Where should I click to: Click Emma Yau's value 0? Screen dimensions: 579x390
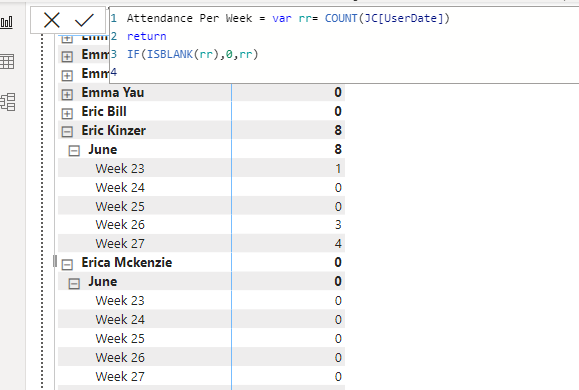click(338, 92)
